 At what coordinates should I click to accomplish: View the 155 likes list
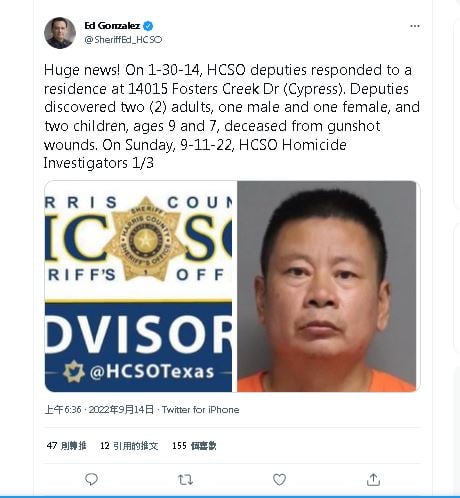[x=194, y=445]
